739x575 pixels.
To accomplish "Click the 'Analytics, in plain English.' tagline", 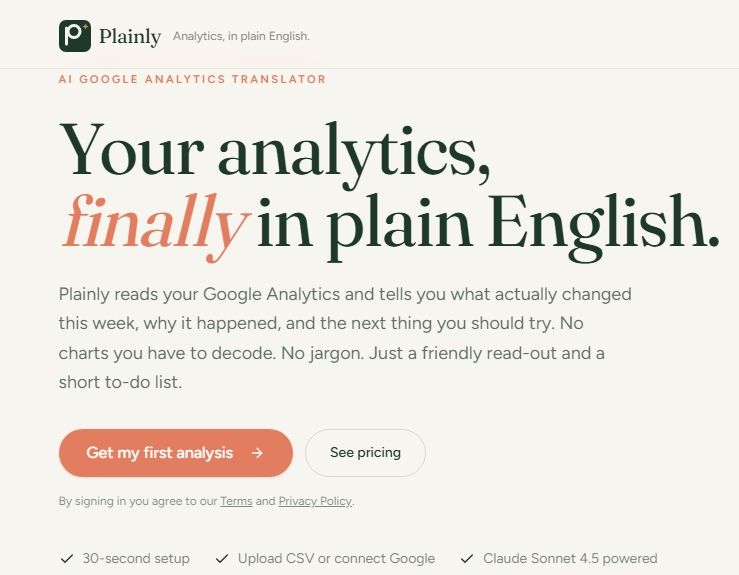I will pyautogui.click(x=241, y=36).
